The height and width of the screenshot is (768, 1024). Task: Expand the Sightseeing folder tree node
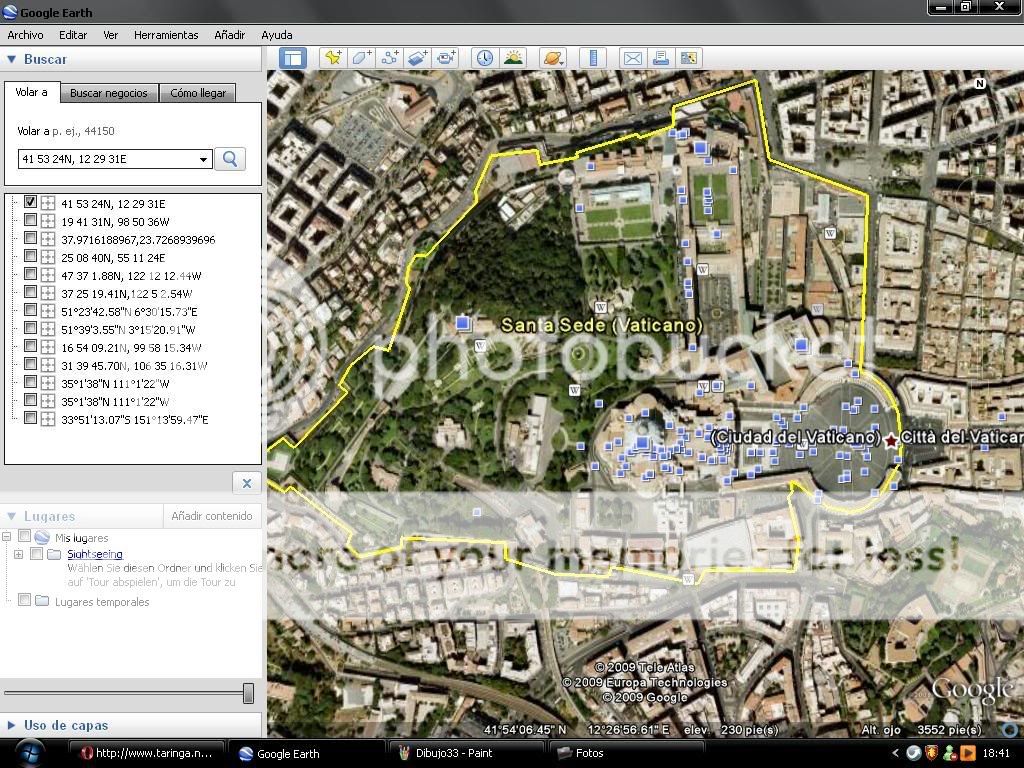pyautogui.click(x=18, y=554)
